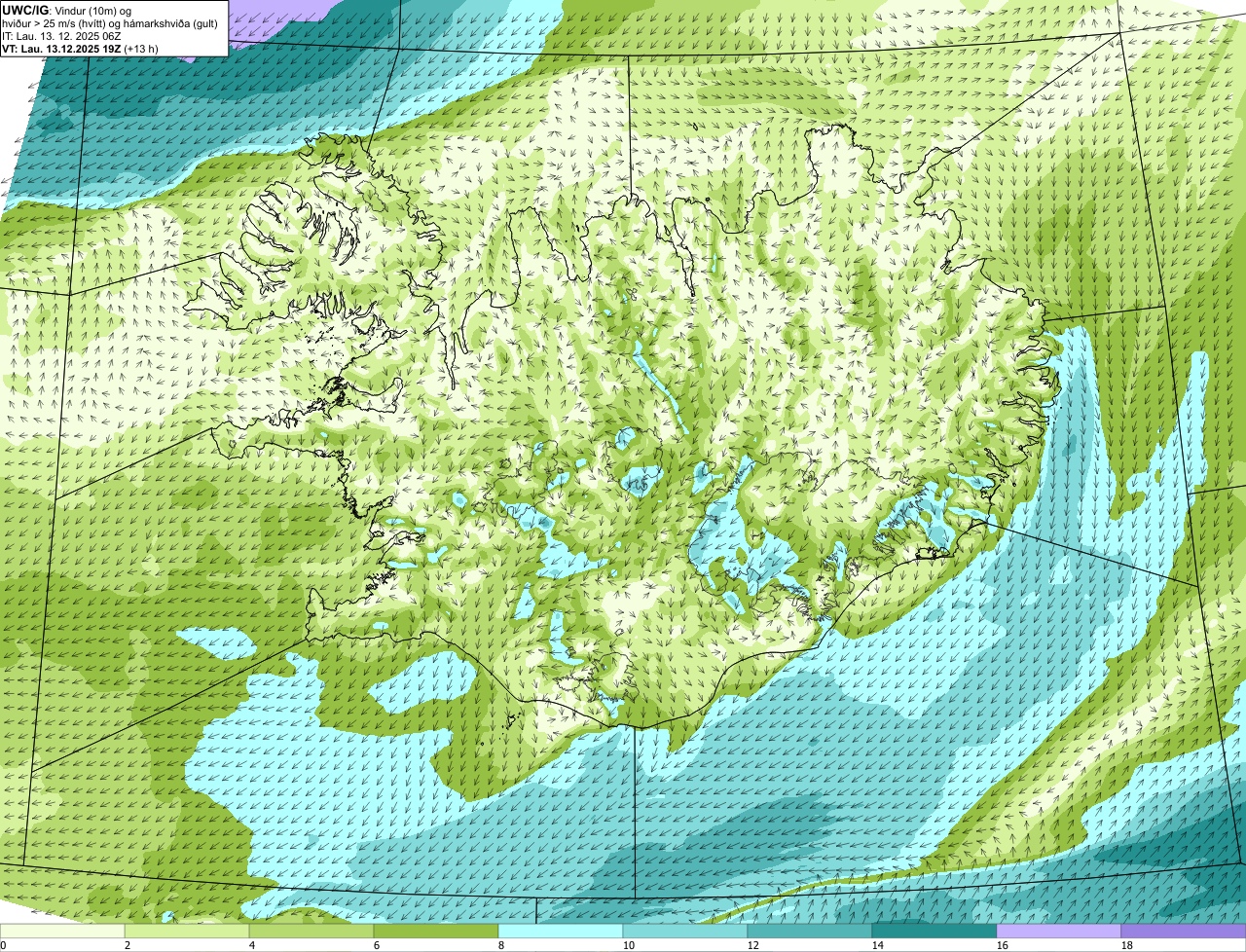Click the 16–18 m/s light purple legend swatch
The height and width of the screenshot is (952, 1246).
[1059, 931]
